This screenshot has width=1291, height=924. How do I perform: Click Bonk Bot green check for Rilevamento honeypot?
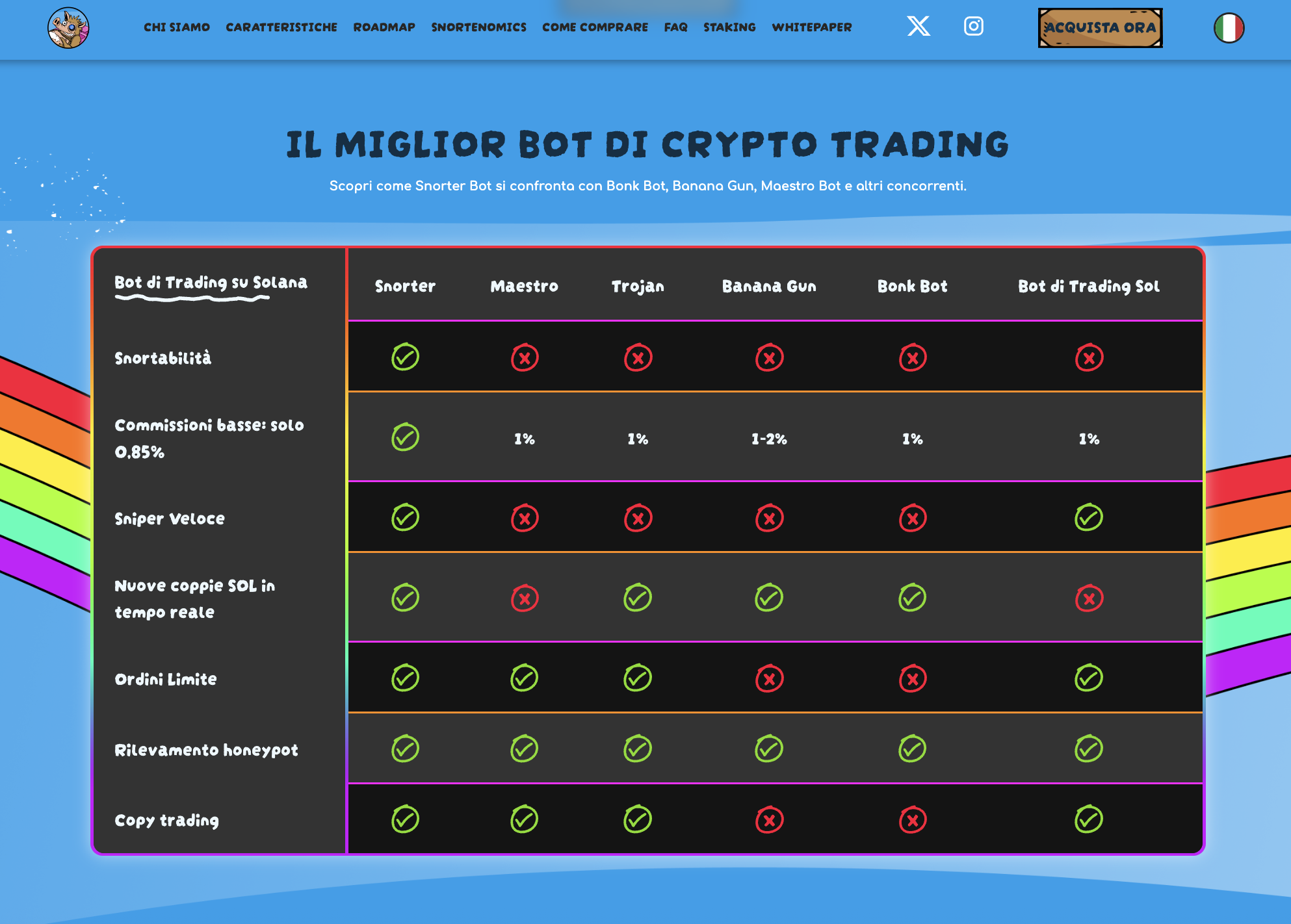912,749
